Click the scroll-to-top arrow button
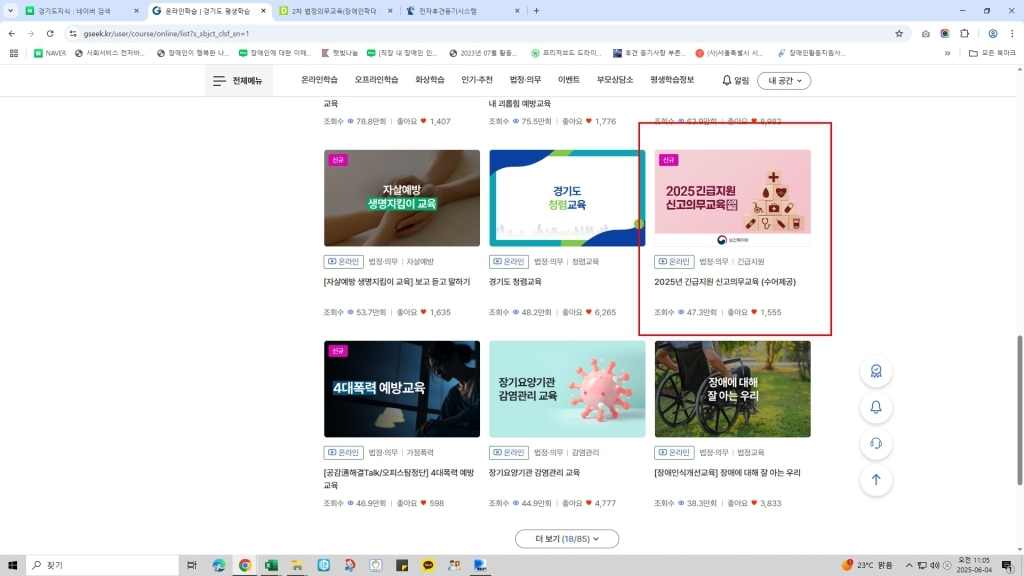The image size is (1024, 576). point(876,480)
